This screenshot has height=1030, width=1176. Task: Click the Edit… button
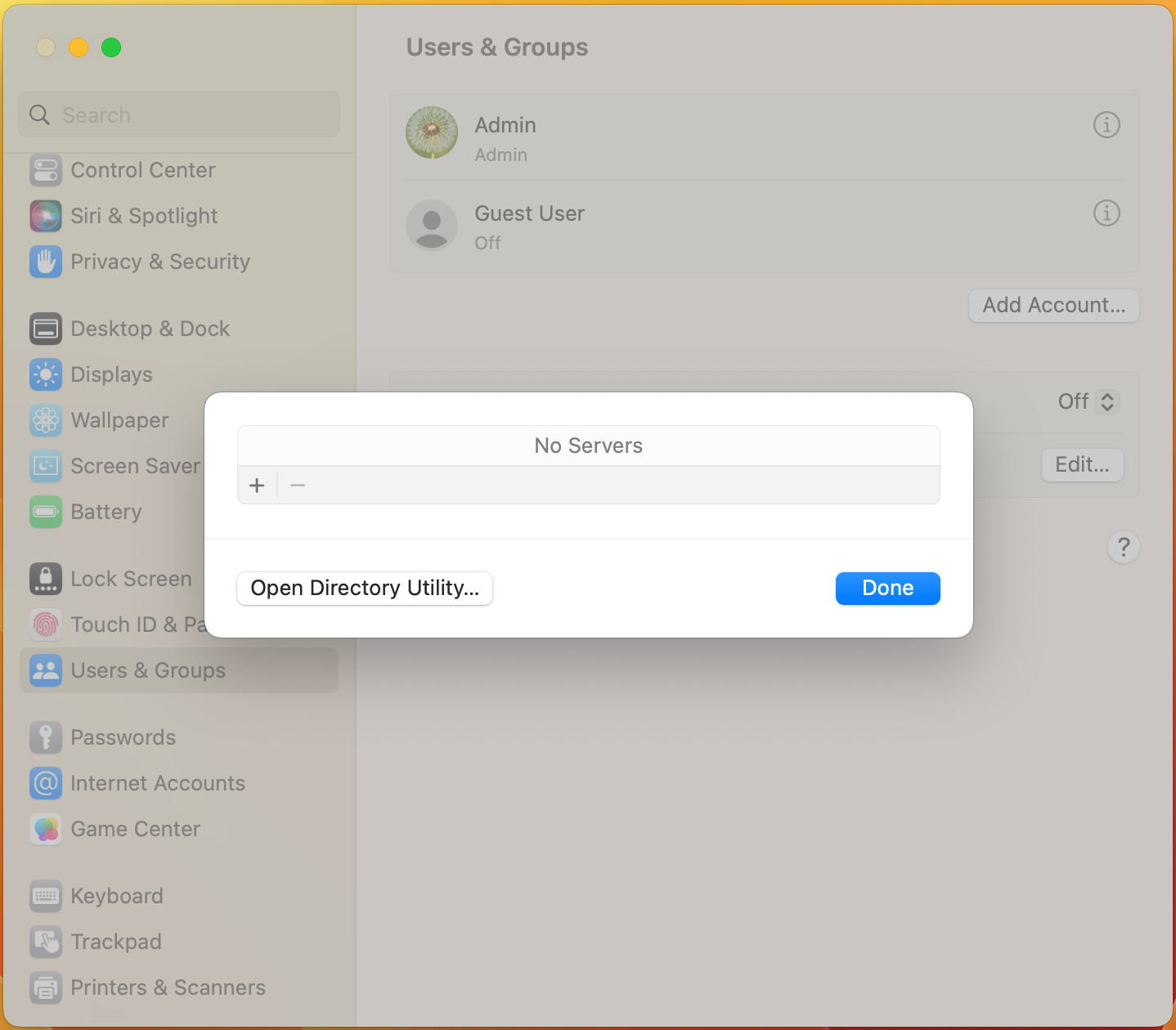coord(1083,465)
